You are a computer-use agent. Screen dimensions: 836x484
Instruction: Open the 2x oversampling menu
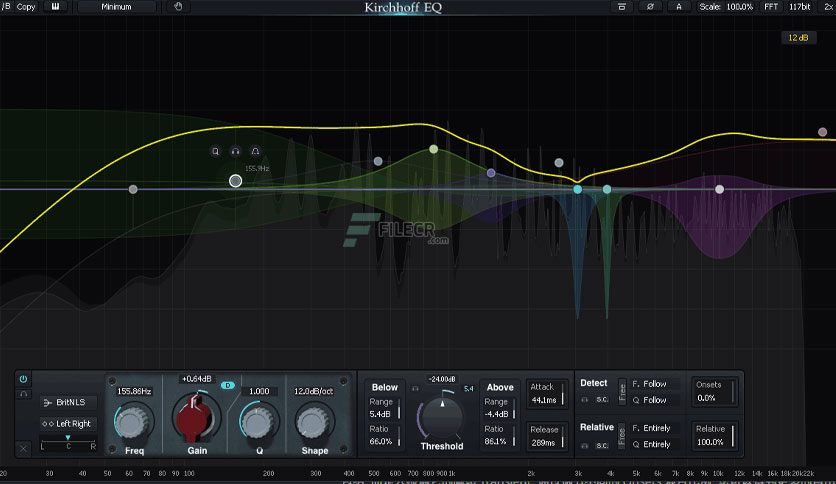(x=829, y=6)
